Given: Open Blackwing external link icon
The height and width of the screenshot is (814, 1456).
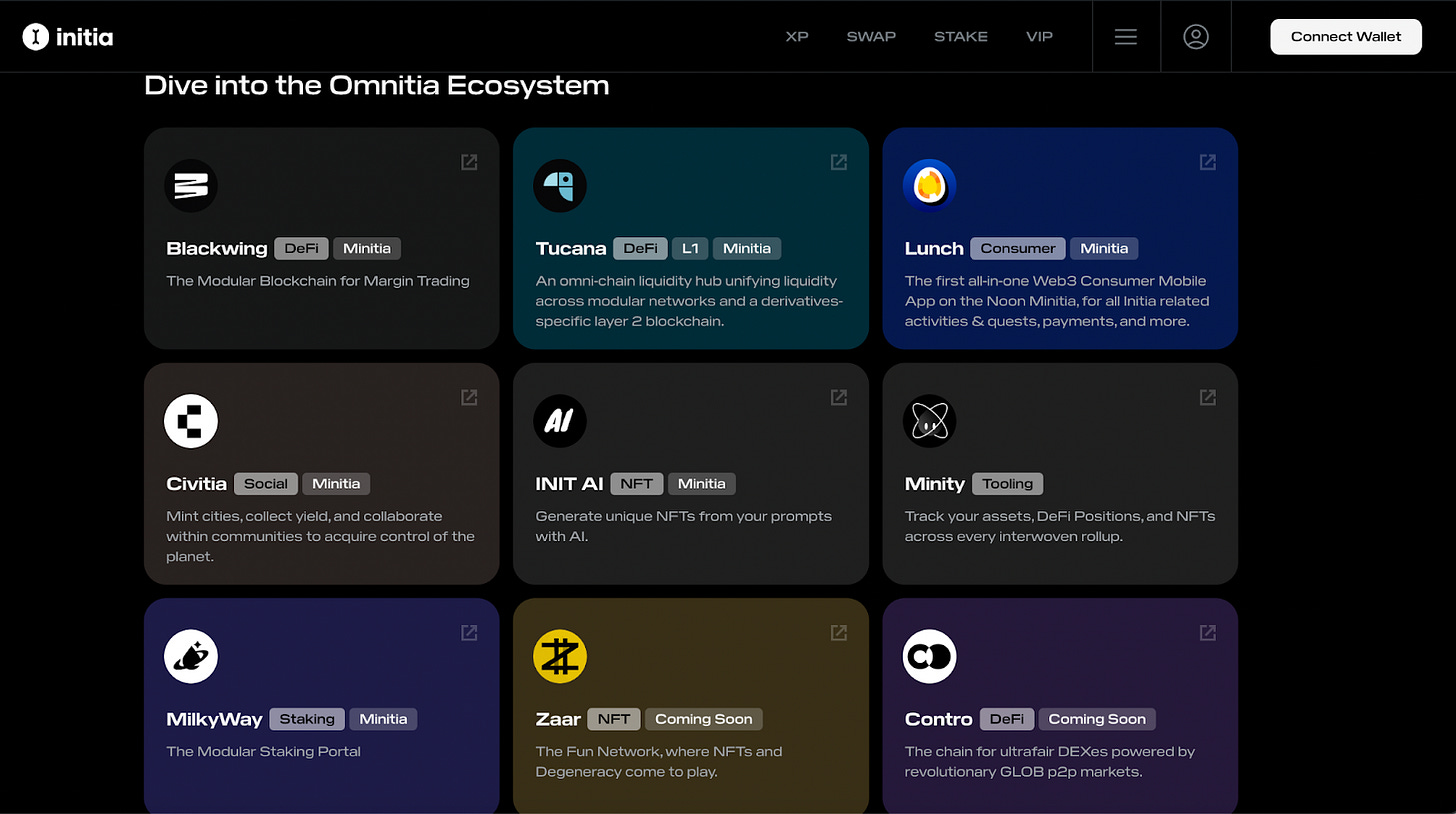Looking at the screenshot, I should [x=469, y=162].
